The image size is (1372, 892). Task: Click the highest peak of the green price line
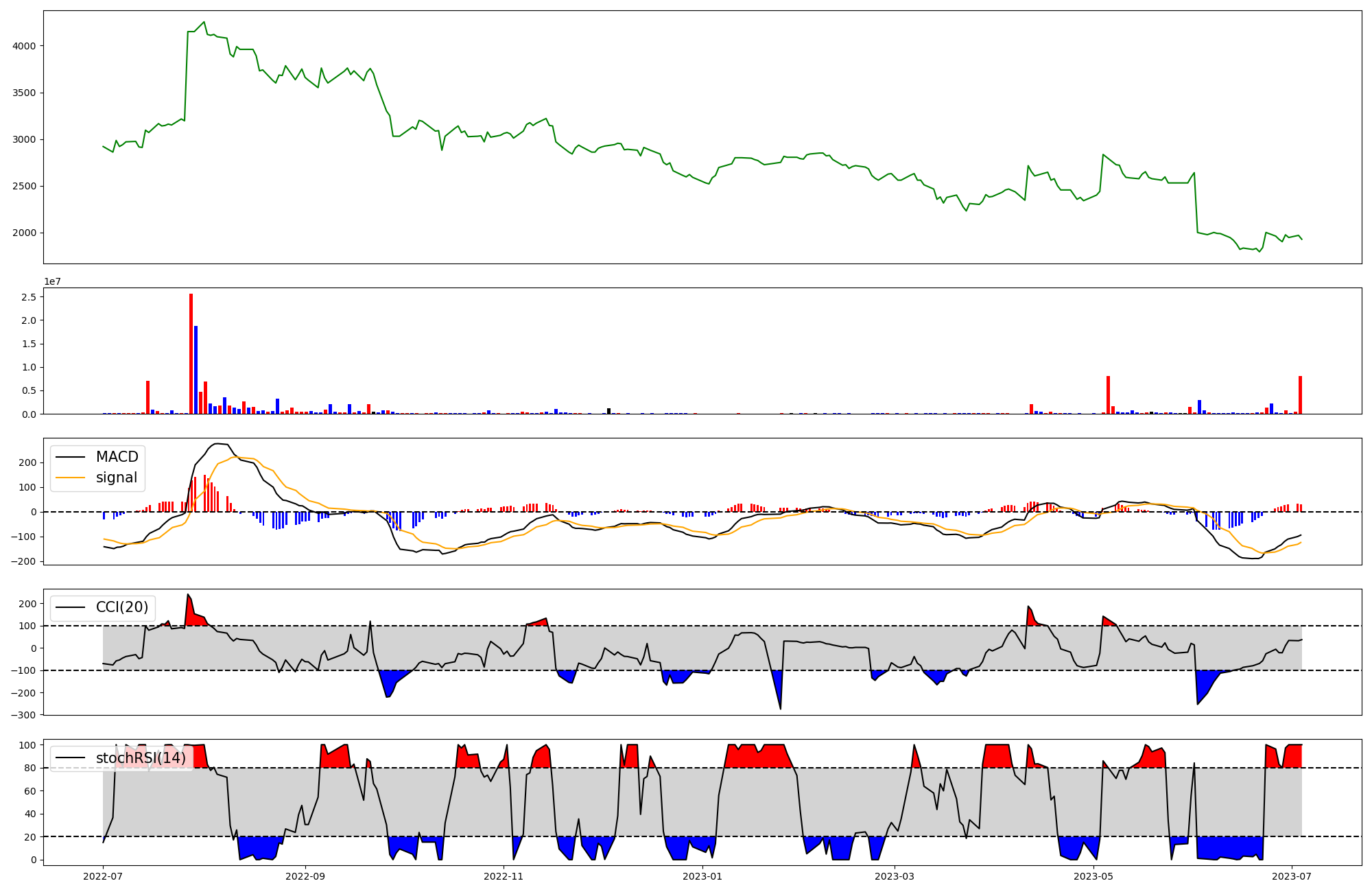204,22
